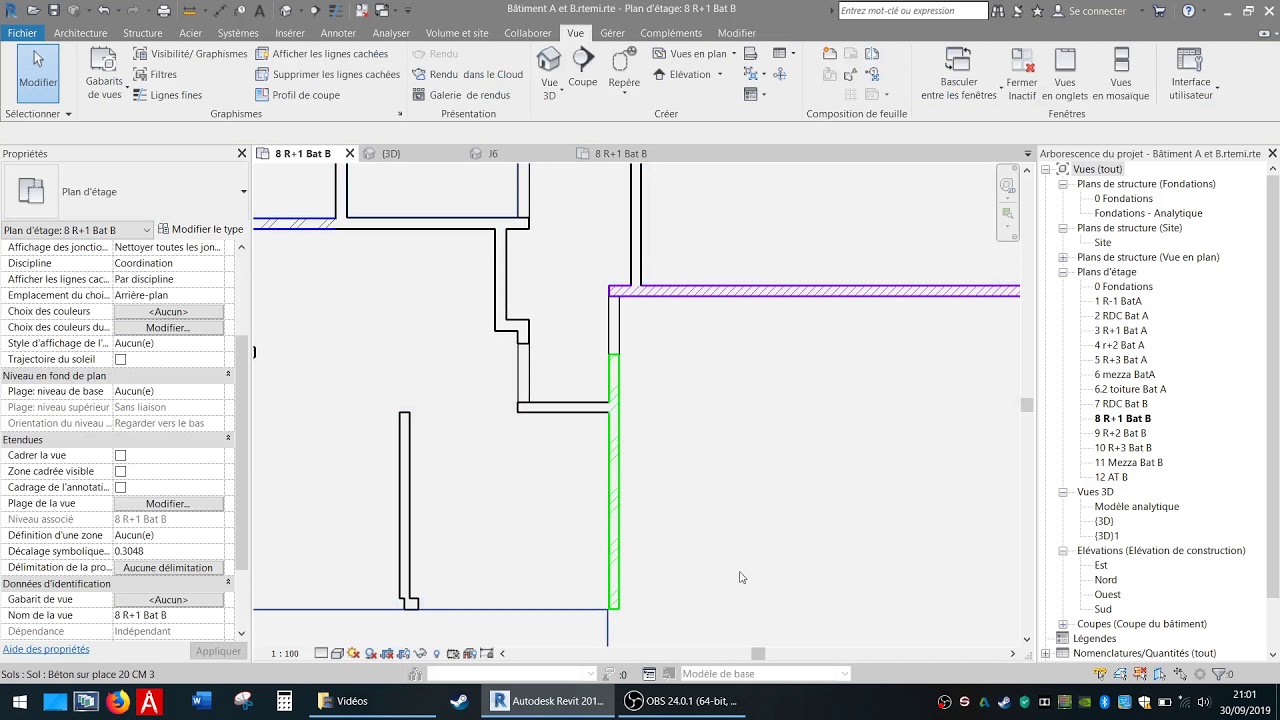Click the keyword search input field
The height and width of the screenshot is (720, 1280).
pyautogui.click(x=912, y=11)
